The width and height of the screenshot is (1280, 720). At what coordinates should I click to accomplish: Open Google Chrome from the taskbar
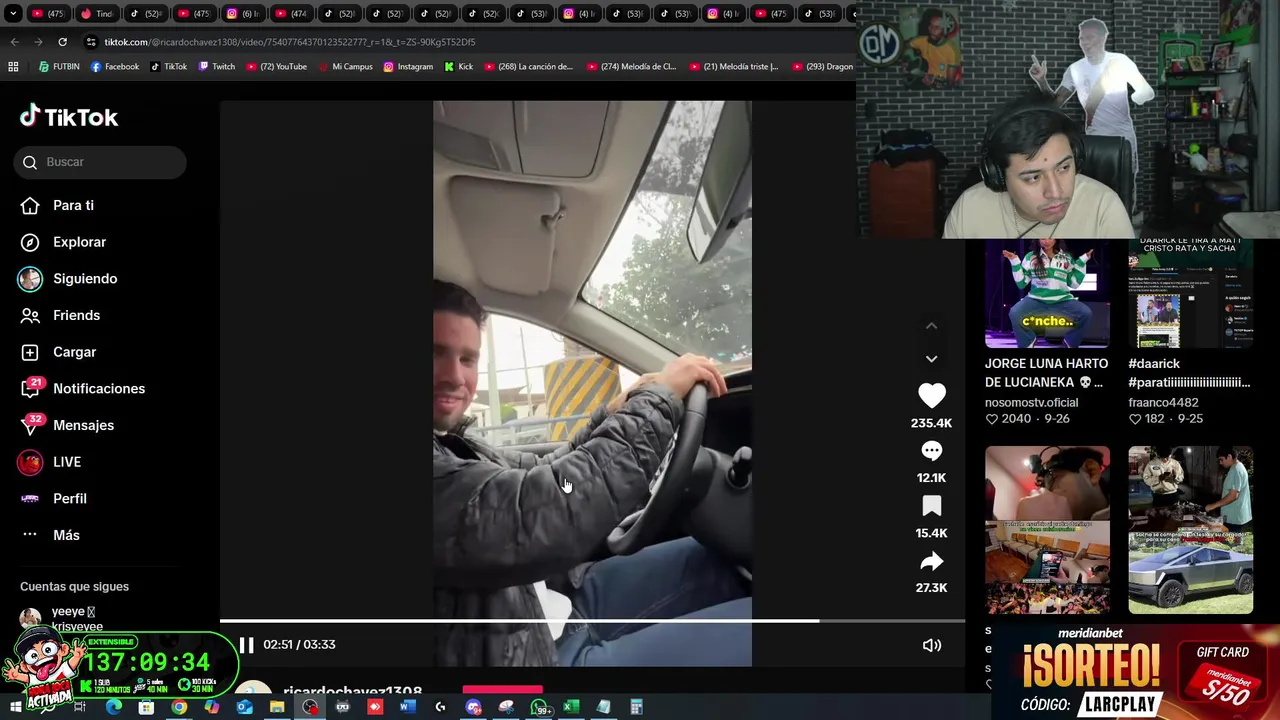(179, 707)
